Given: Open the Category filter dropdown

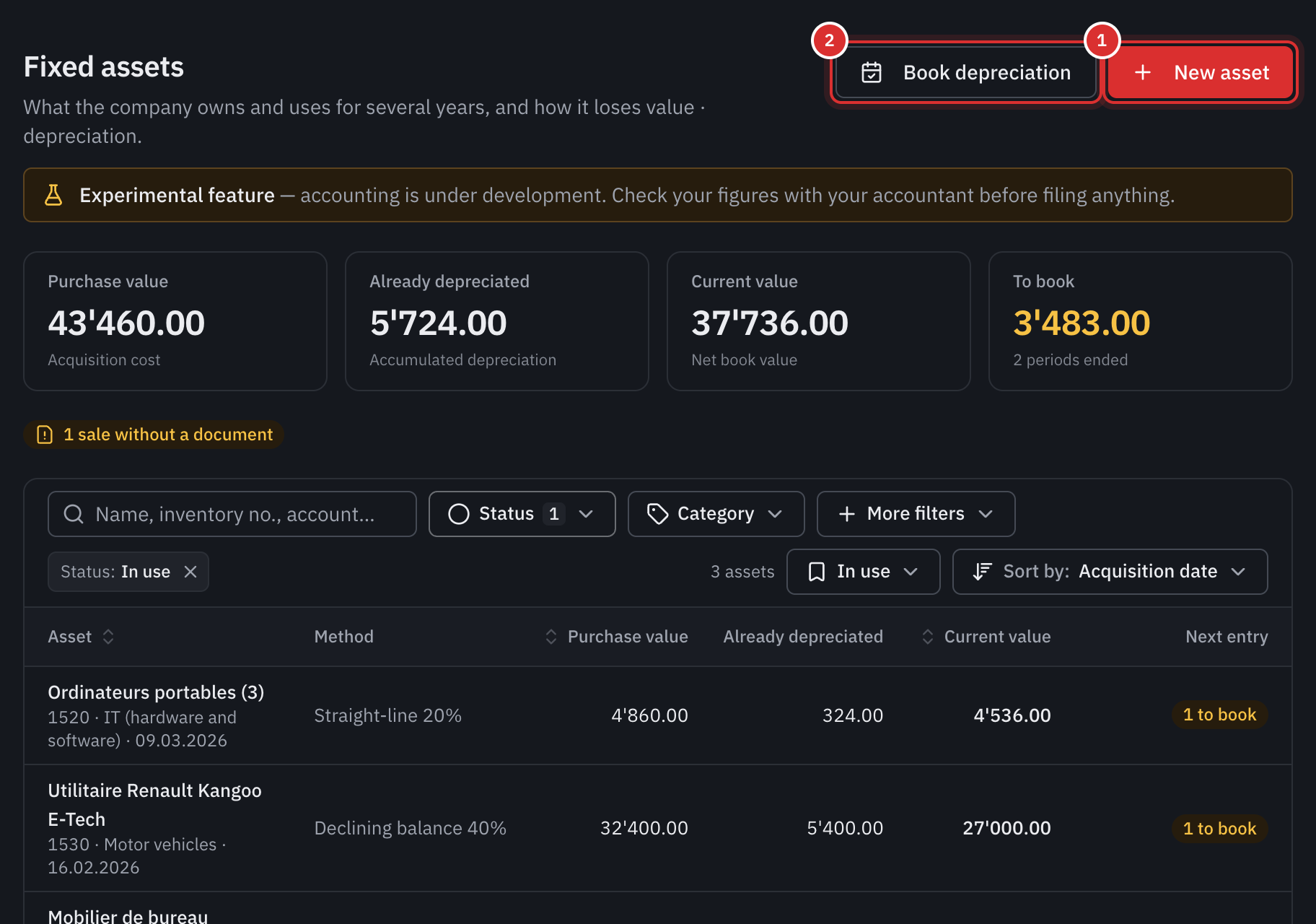Looking at the screenshot, I should [716, 514].
